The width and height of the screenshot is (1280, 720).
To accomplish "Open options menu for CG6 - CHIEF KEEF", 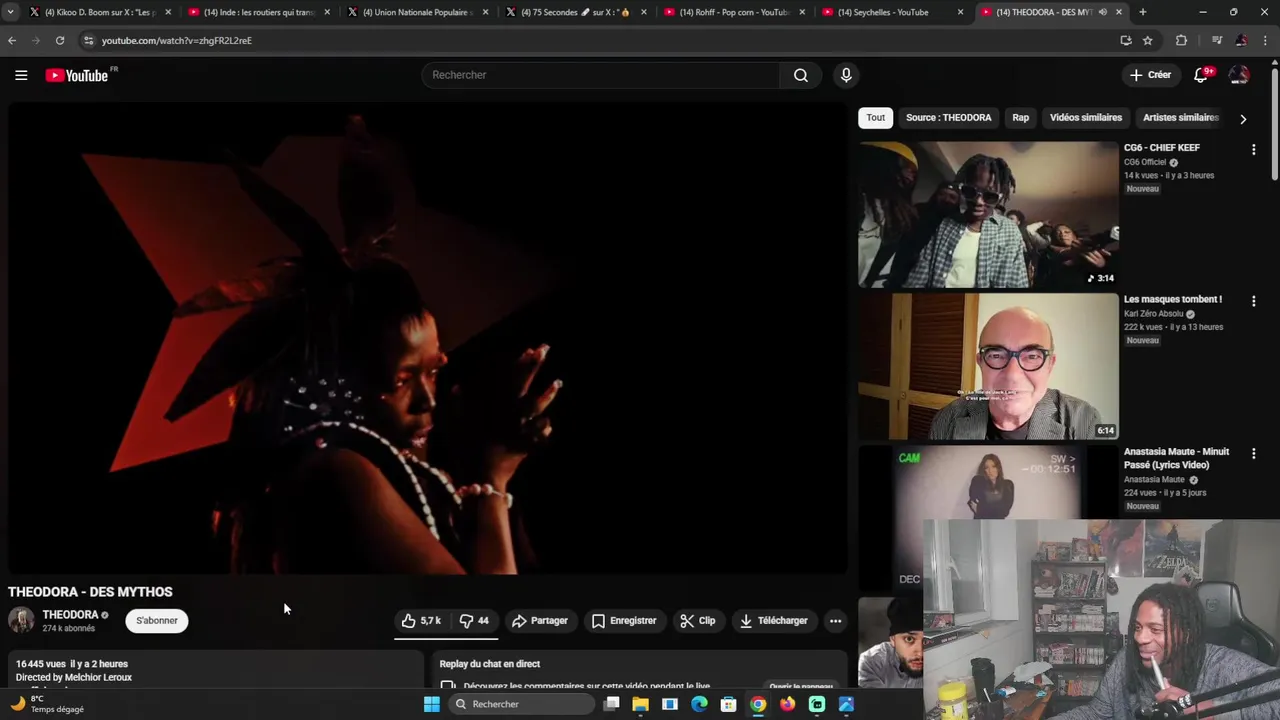I will pos(1253,150).
